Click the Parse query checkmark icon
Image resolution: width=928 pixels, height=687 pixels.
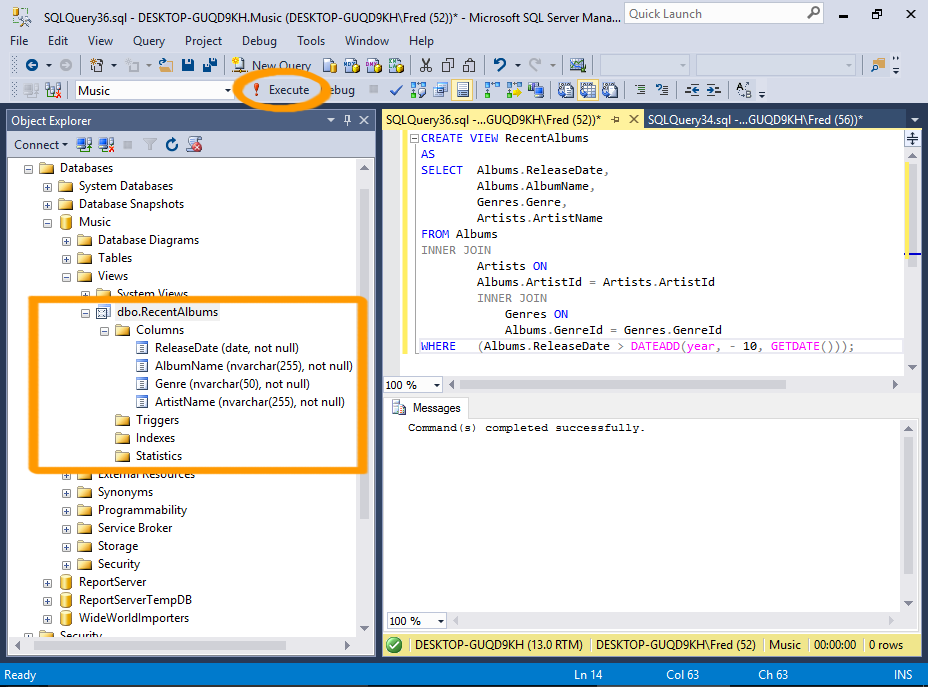click(396, 90)
